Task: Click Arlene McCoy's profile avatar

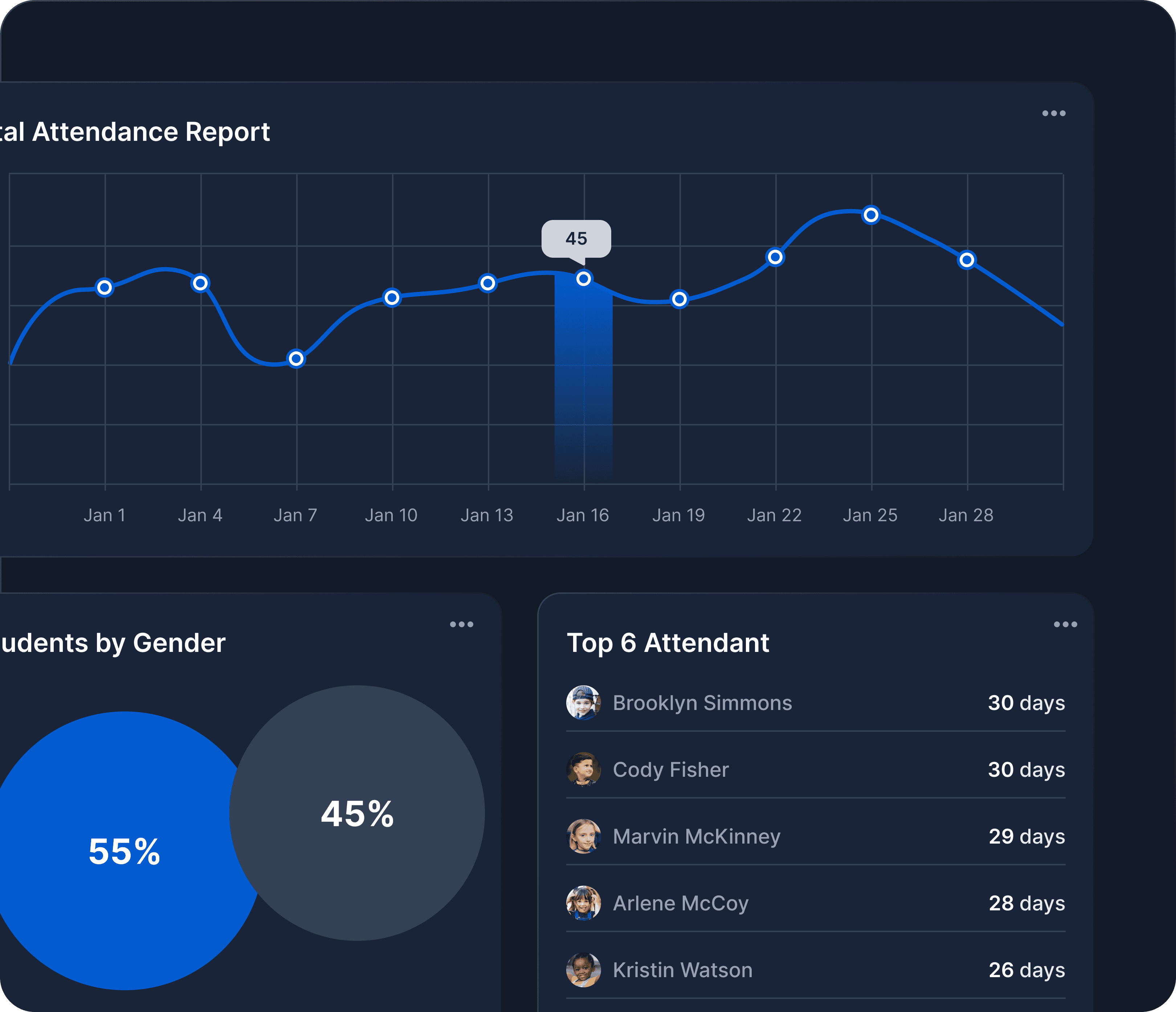Action: coord(583,903)
